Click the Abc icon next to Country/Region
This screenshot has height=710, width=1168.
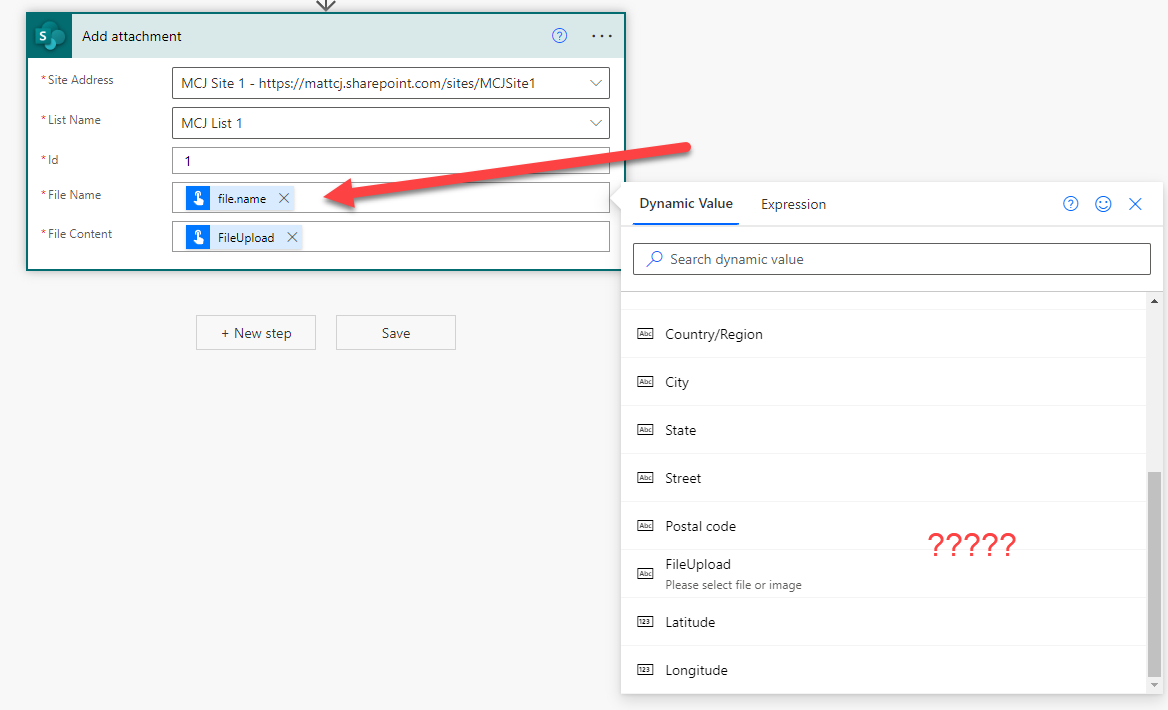[646, 334]
